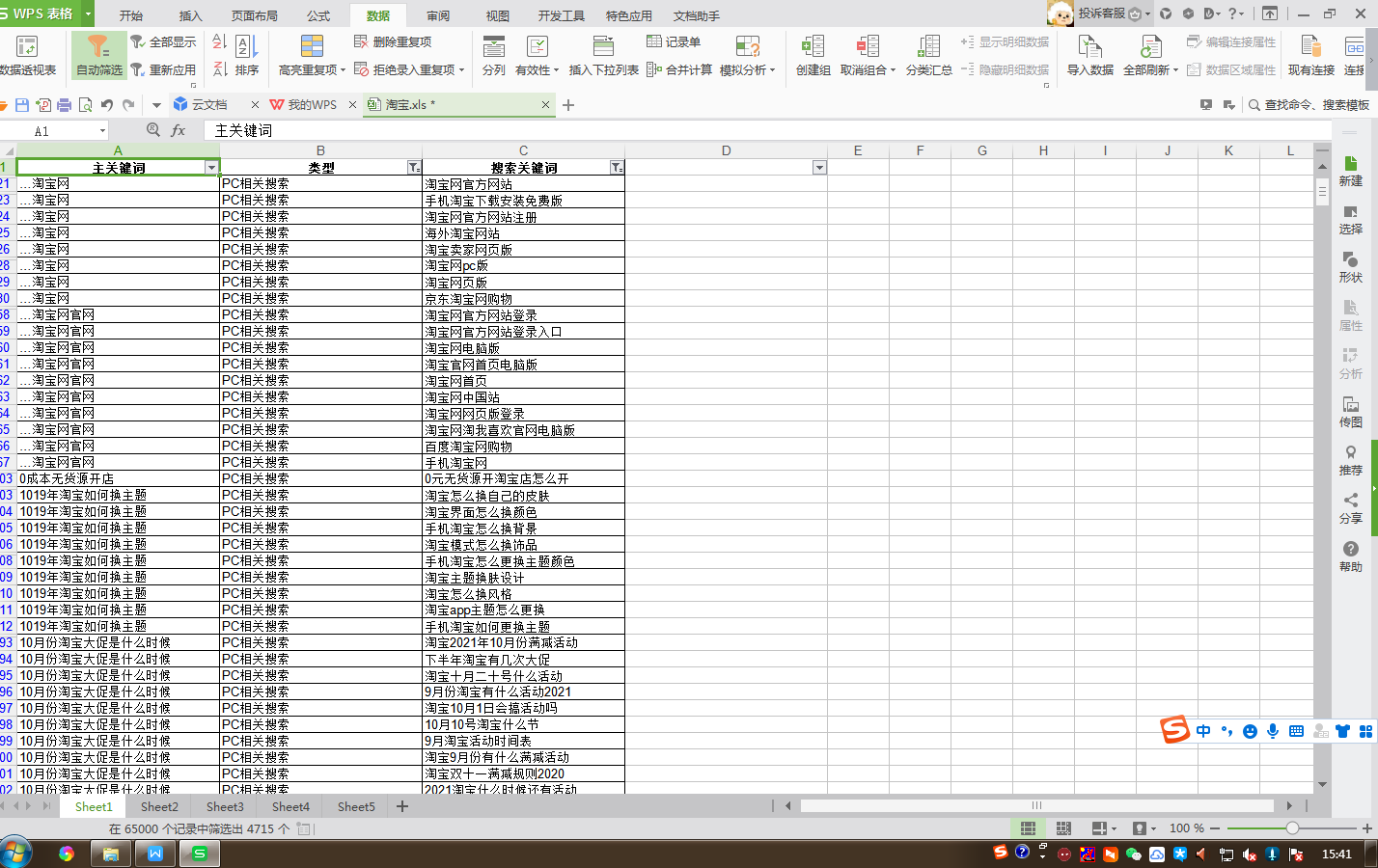Click the zoom out minus button
The image size is (1378, 868).
(1215, 828)
